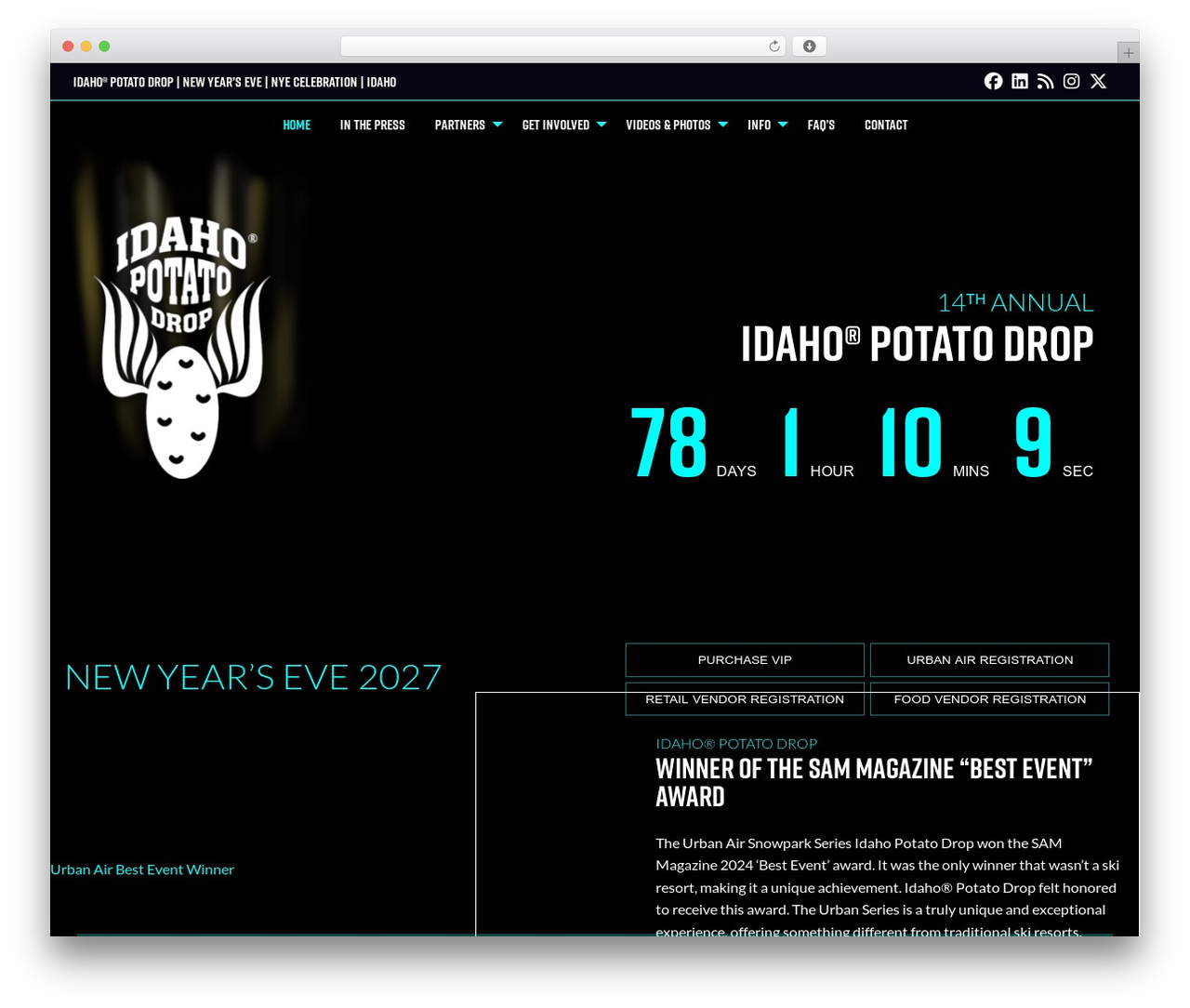Click the SAM Magazine Best Event Award heading
The width and height of the screenshot is (1190, 1008).
[874, 783]
